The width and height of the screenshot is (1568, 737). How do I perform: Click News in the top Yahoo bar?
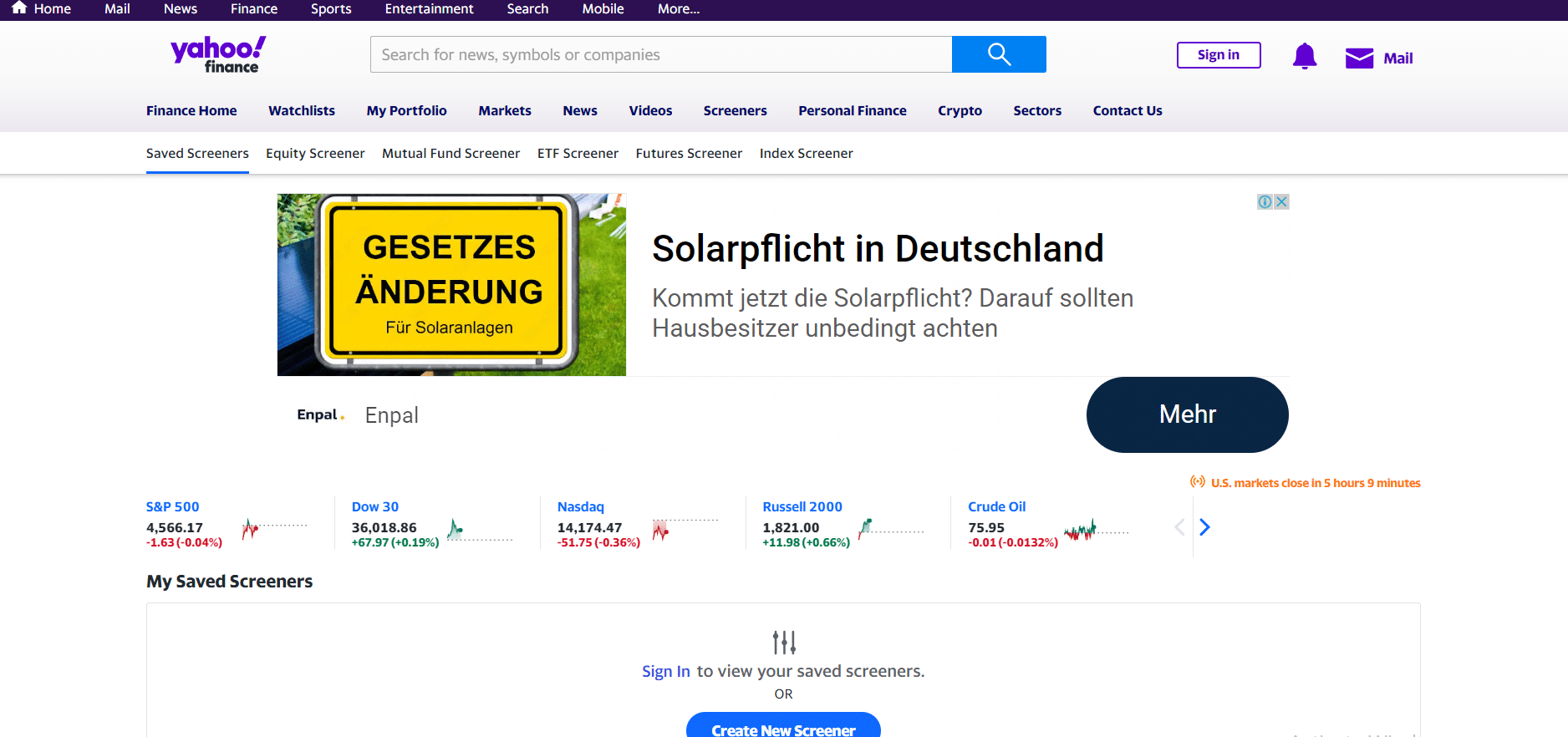(x=181, y=8)
